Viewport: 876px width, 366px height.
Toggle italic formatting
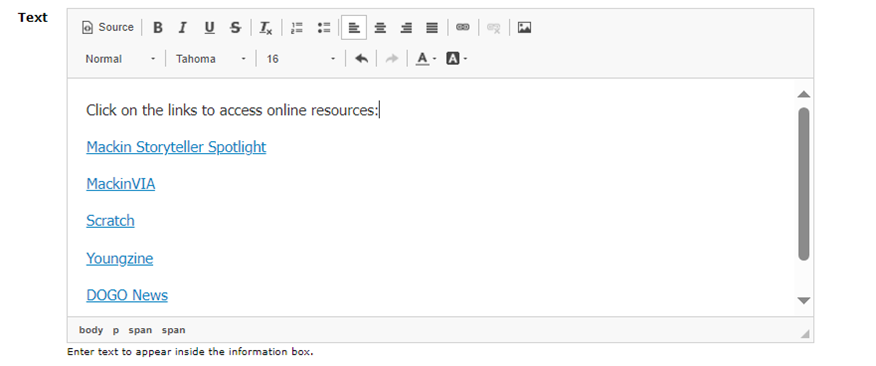coord(182,27)
